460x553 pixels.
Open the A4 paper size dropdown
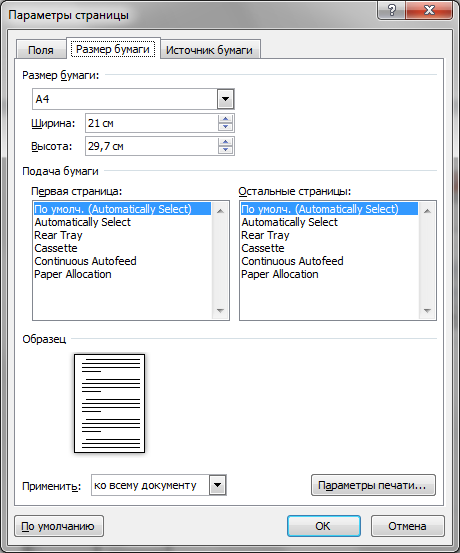(225, 99)
